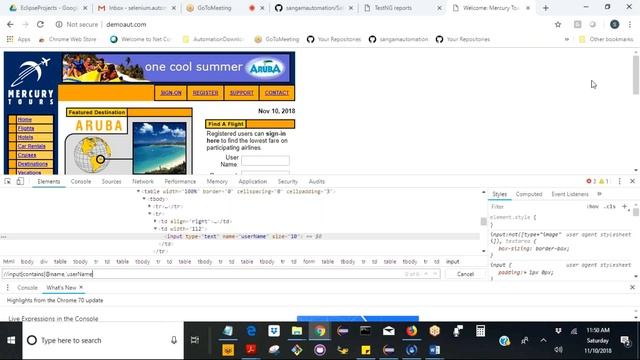Image resolution: width=640 pixels, height=360 pixels.
Task: Click the input breadcrumb at the path end
Action: (452, 262)
